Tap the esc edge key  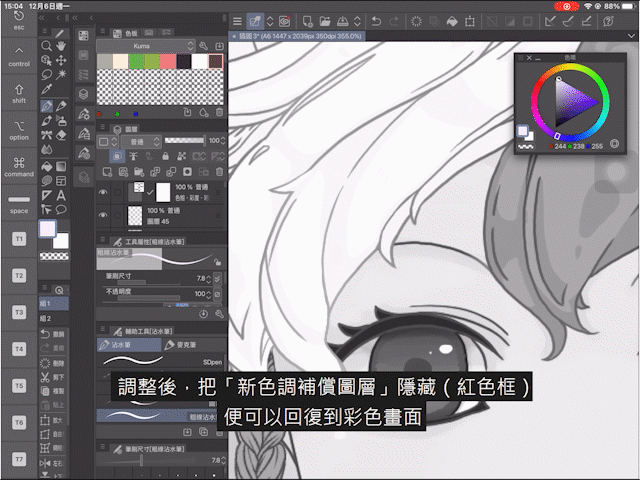(x=19, y=20)
